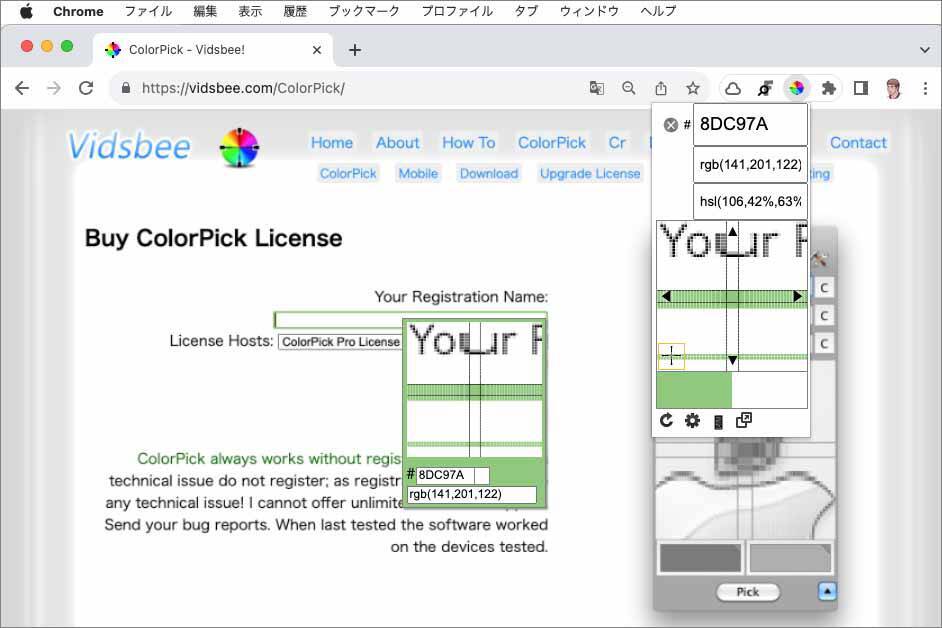Click the refresh icon in ColorPick popup
The height and width of the screenshot is (628, 942).
coord(667,421)
